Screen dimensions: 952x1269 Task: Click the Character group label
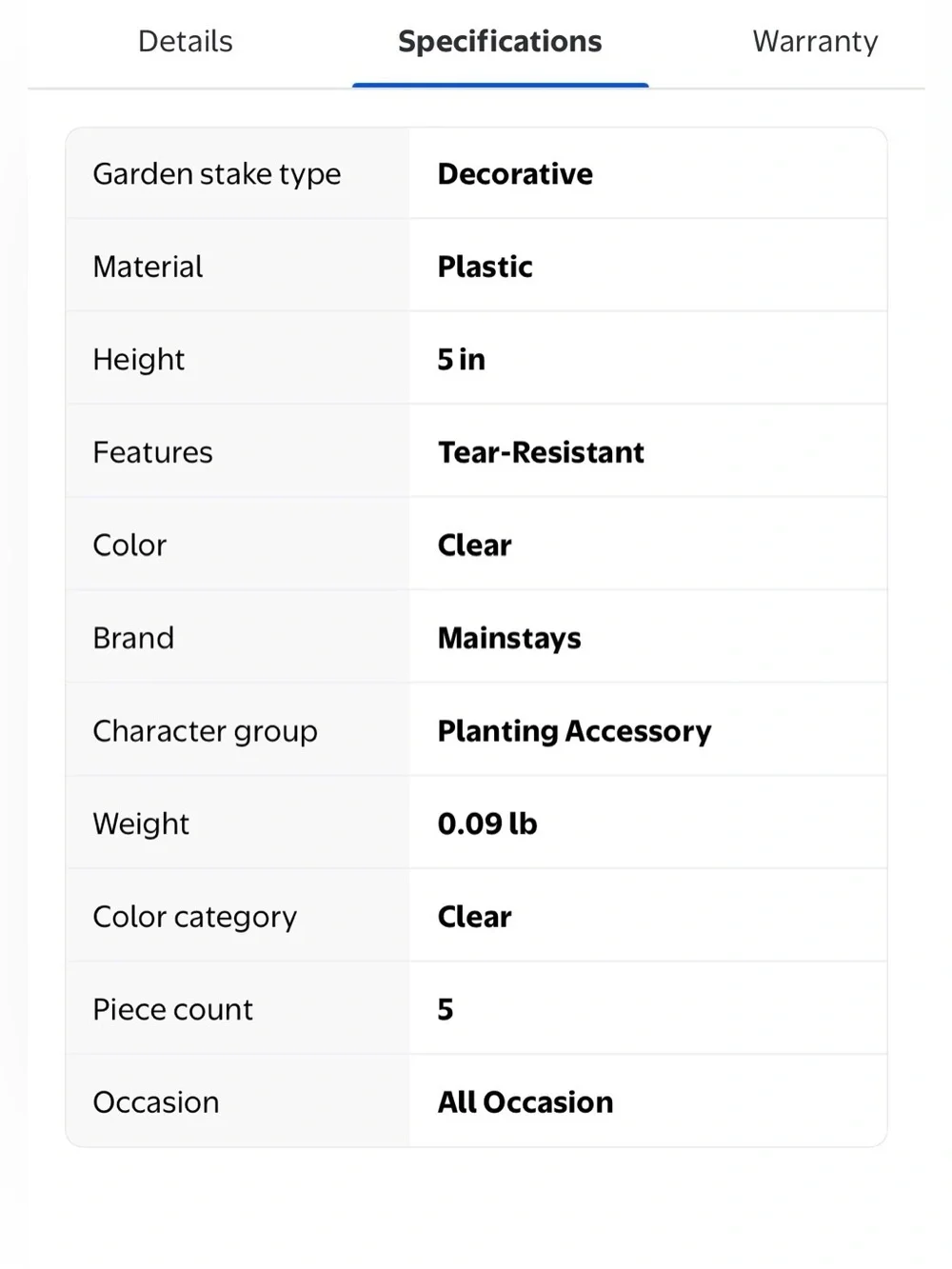[x=205, y=731]
